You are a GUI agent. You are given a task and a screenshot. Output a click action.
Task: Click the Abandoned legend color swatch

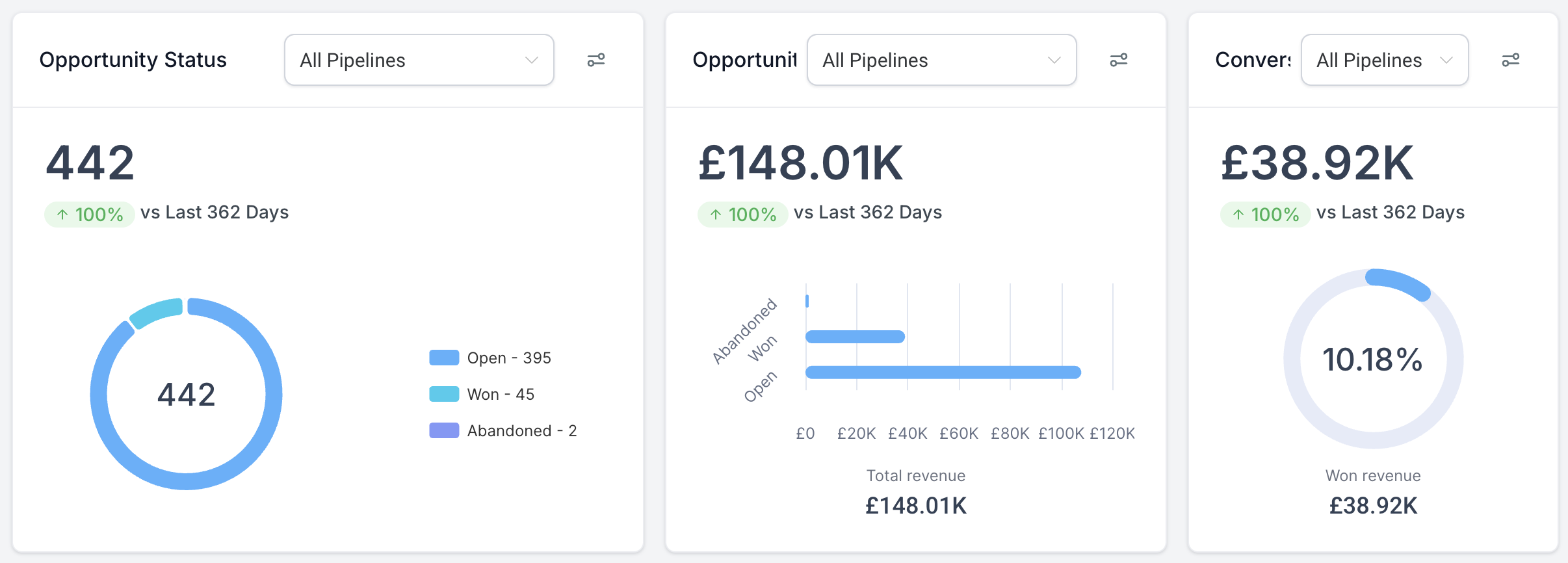pos(445,430)
